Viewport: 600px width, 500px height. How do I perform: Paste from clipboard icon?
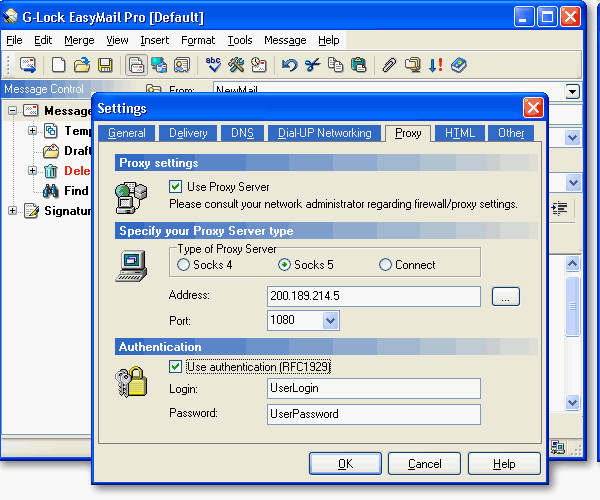point(359,65)
